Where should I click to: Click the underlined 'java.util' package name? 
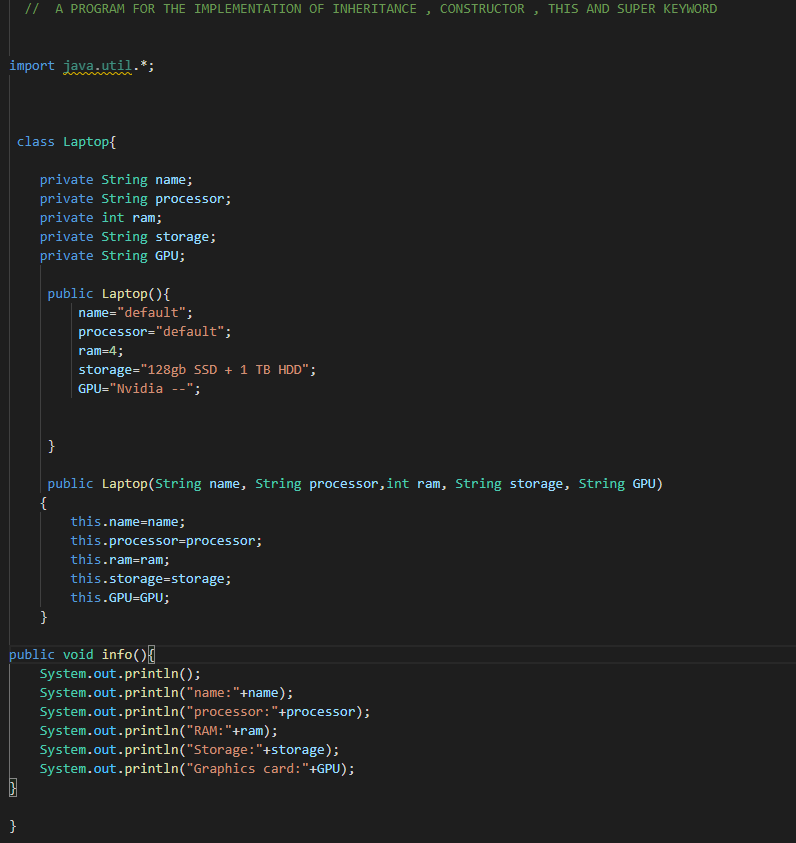[x=97, y=66]
